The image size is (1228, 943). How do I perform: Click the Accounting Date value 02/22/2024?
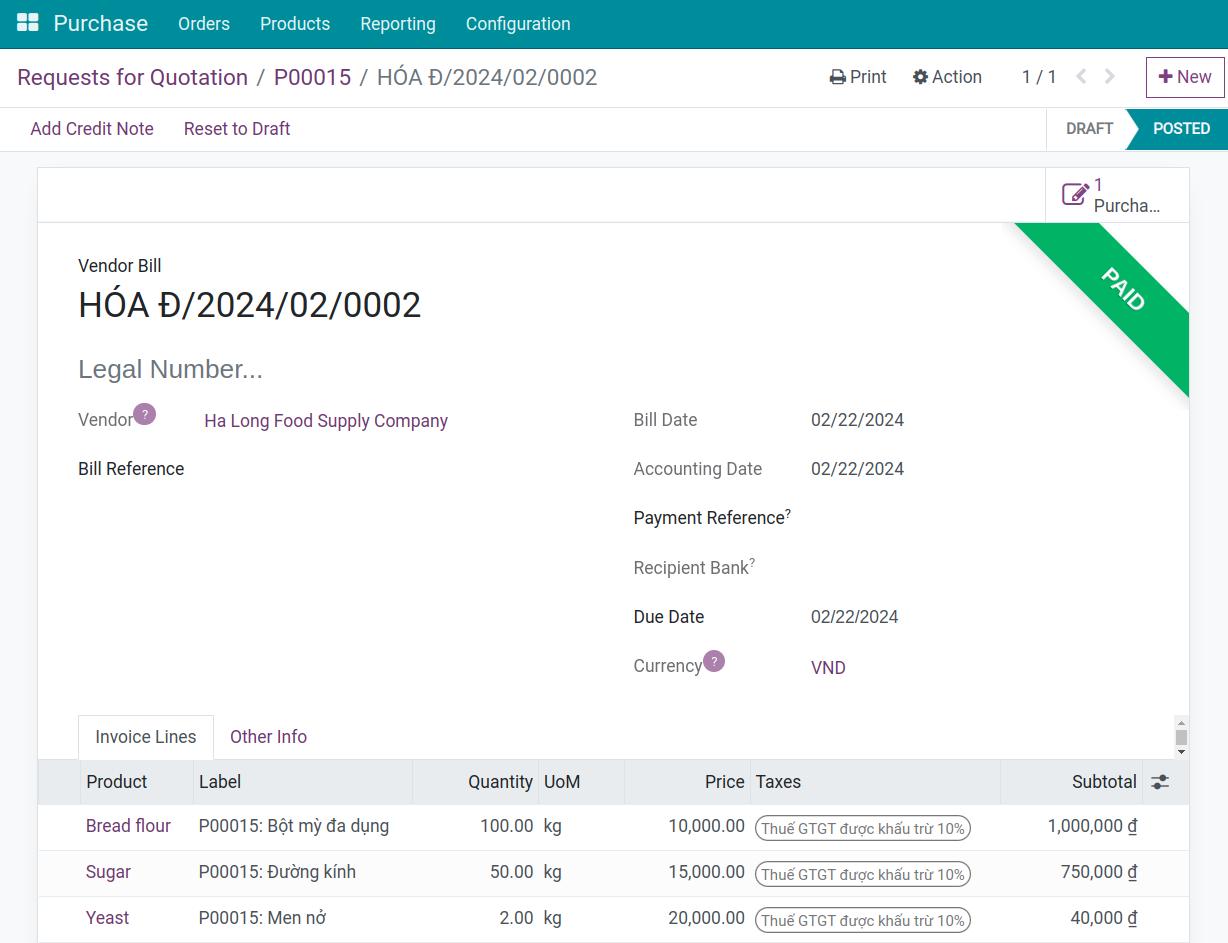pos(857,469)
